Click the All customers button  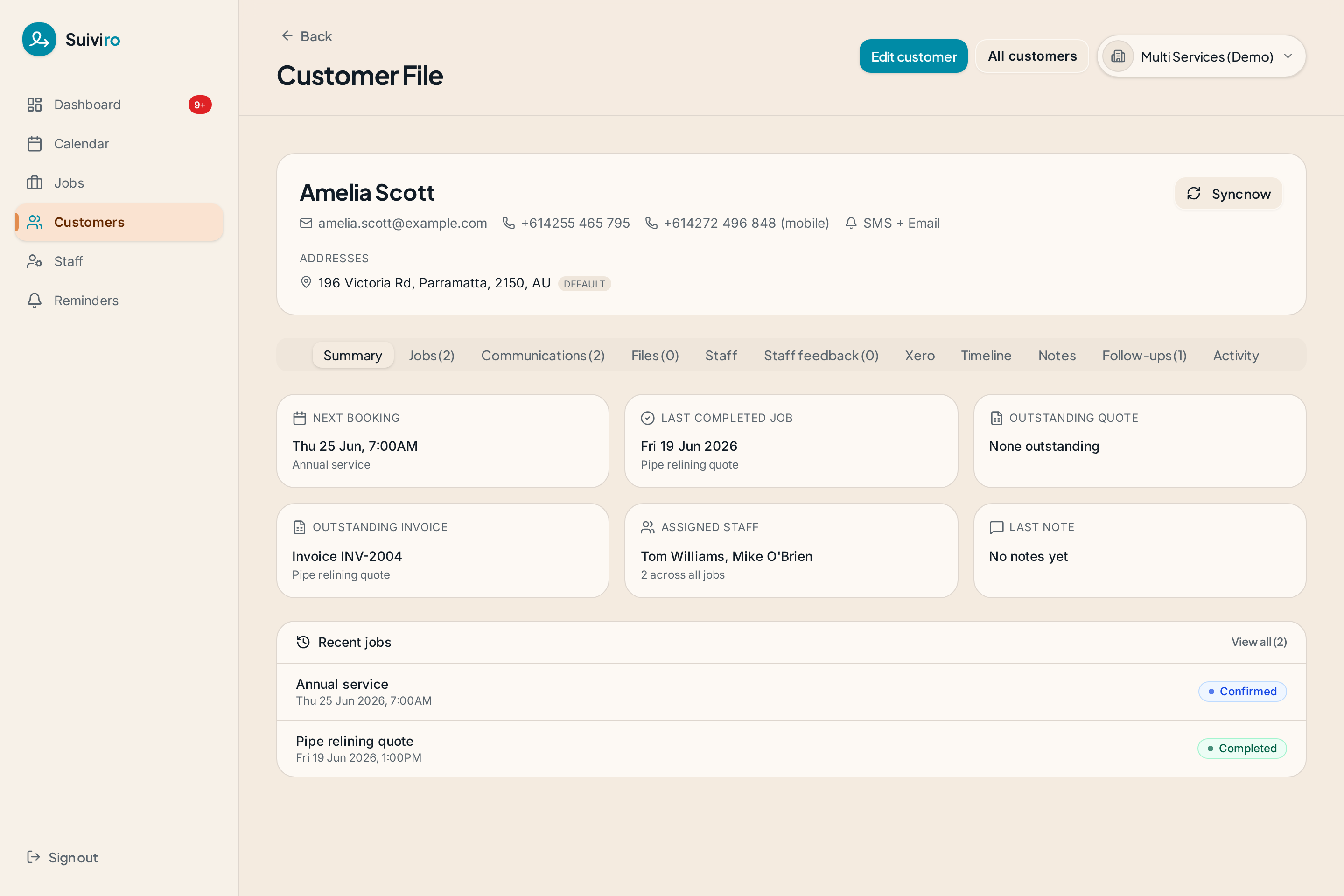[x=1032, y=56]
